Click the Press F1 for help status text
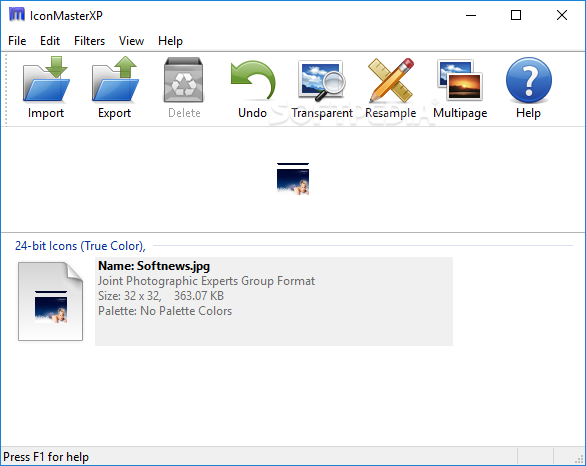This screenshot has height=466, width=586. click(46, 457)
